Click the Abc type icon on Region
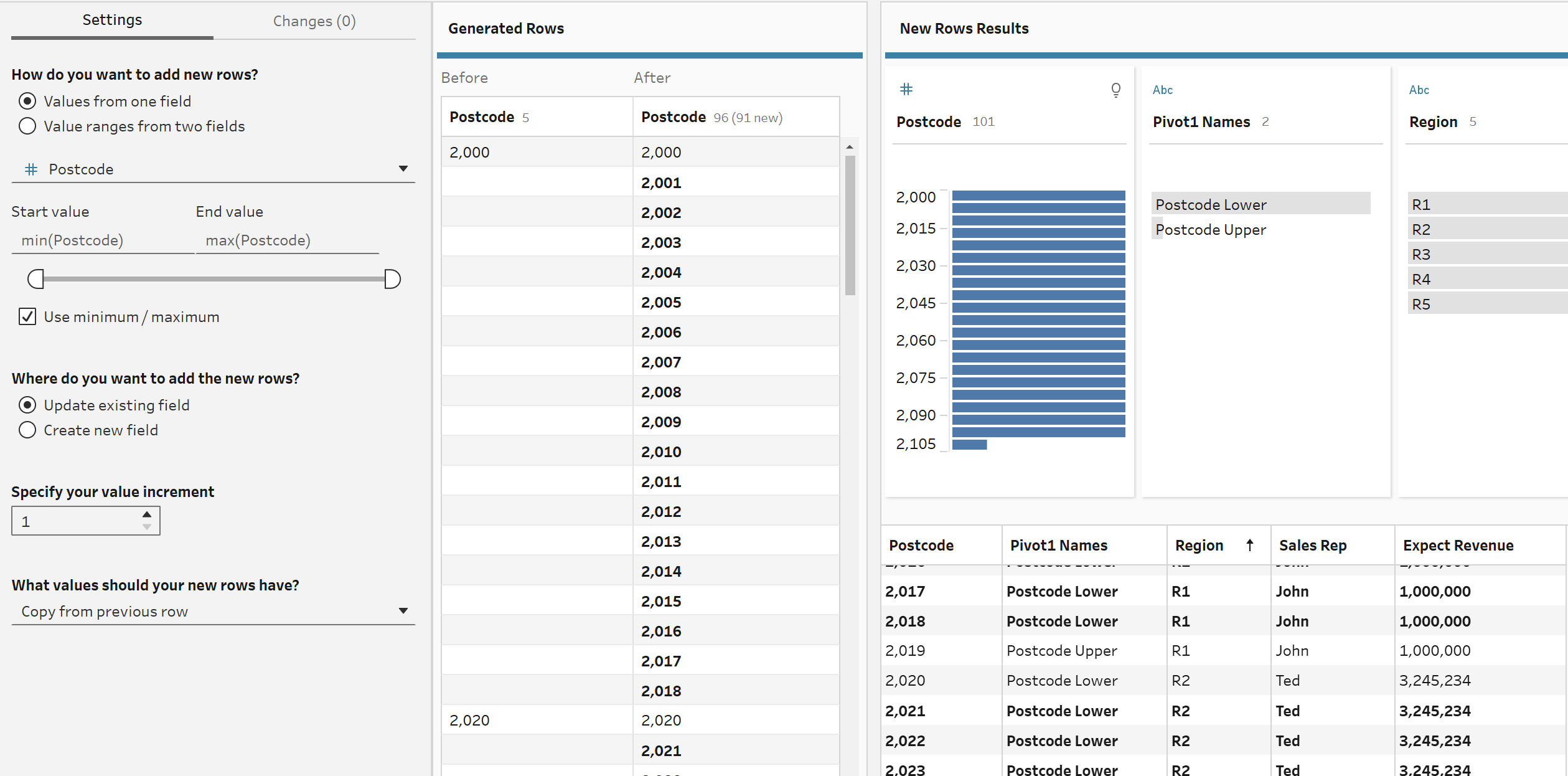 click(x=1419, y=90)
